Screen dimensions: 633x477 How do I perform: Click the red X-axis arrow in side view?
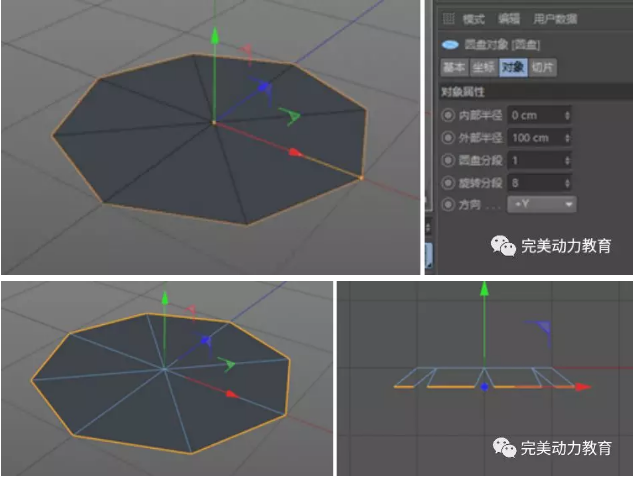583,386
